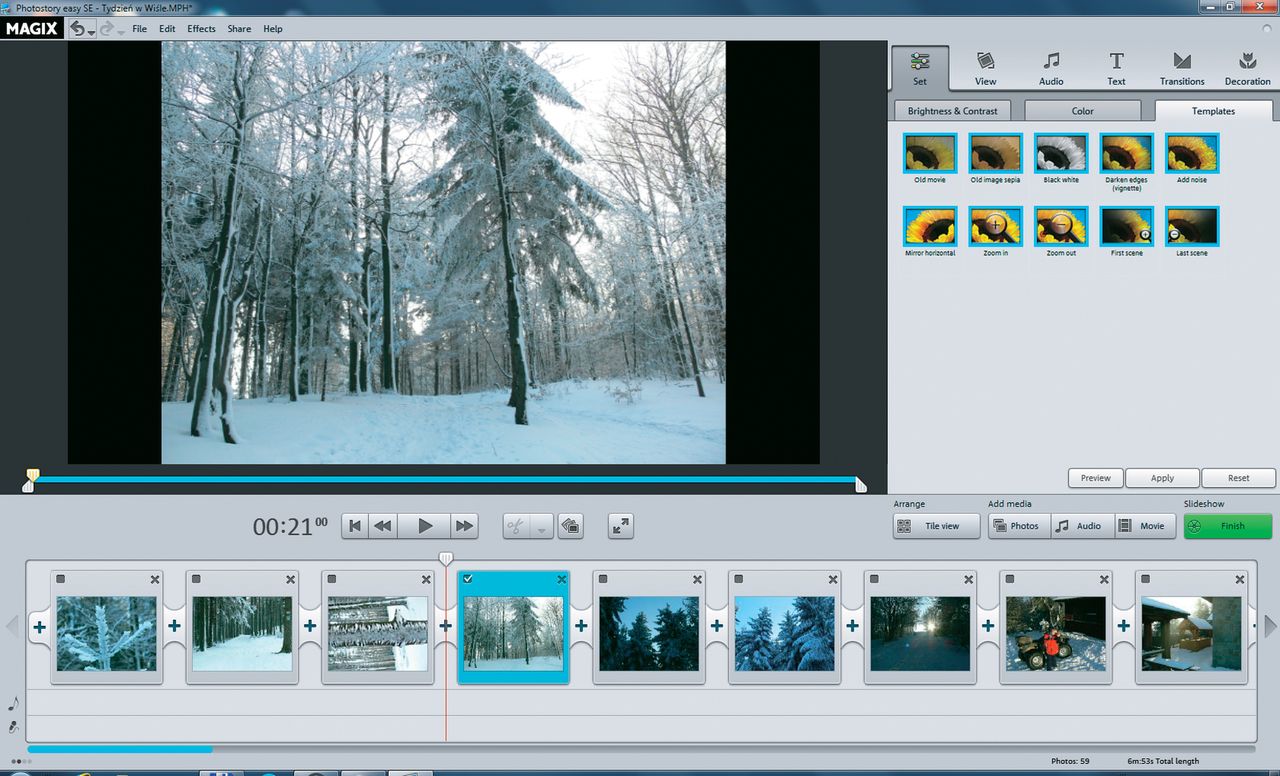Add a Movie file

pos(1145,526)
